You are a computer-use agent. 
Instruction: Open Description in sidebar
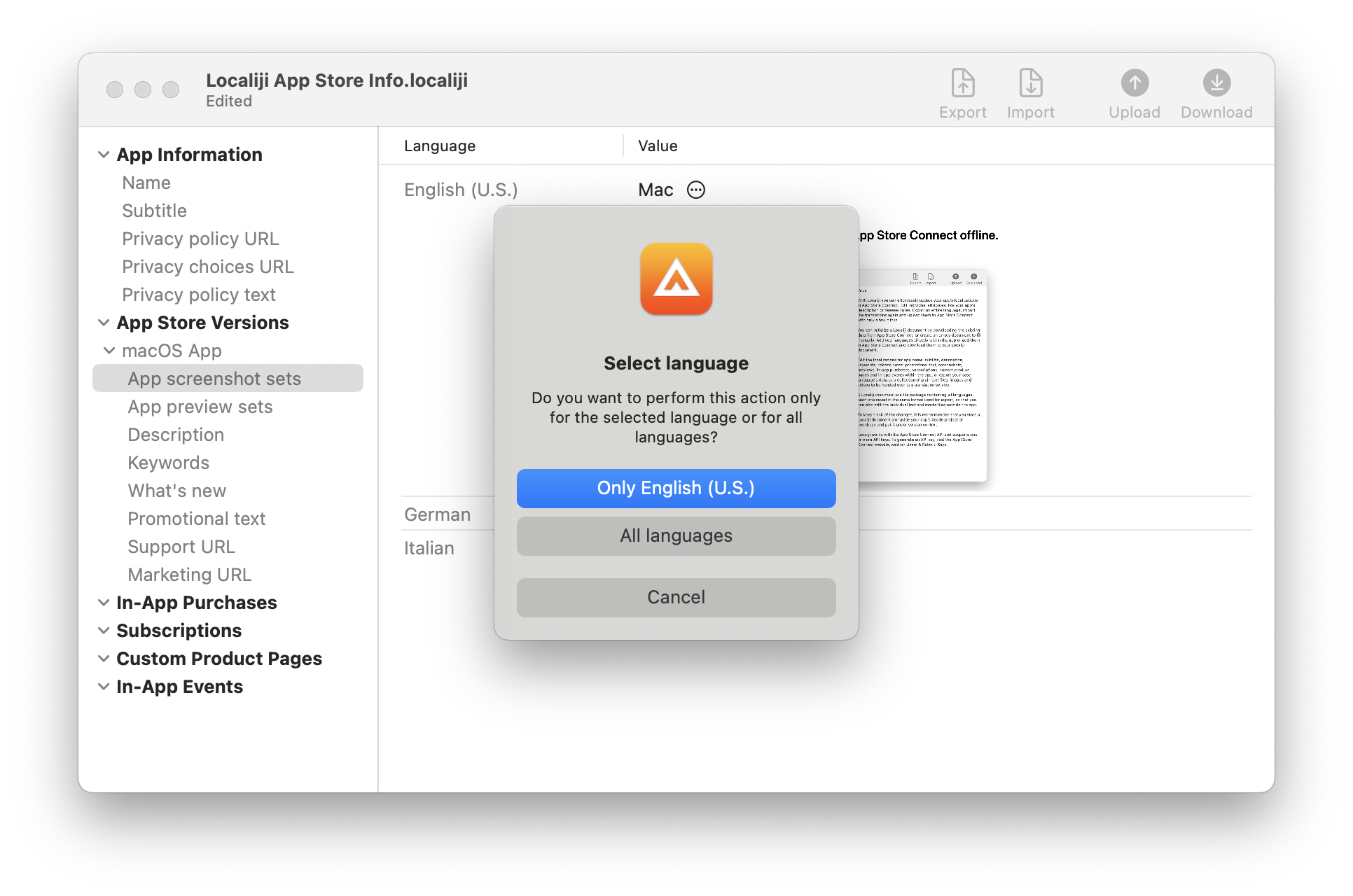pyautogui.click(x=176, y=435)
